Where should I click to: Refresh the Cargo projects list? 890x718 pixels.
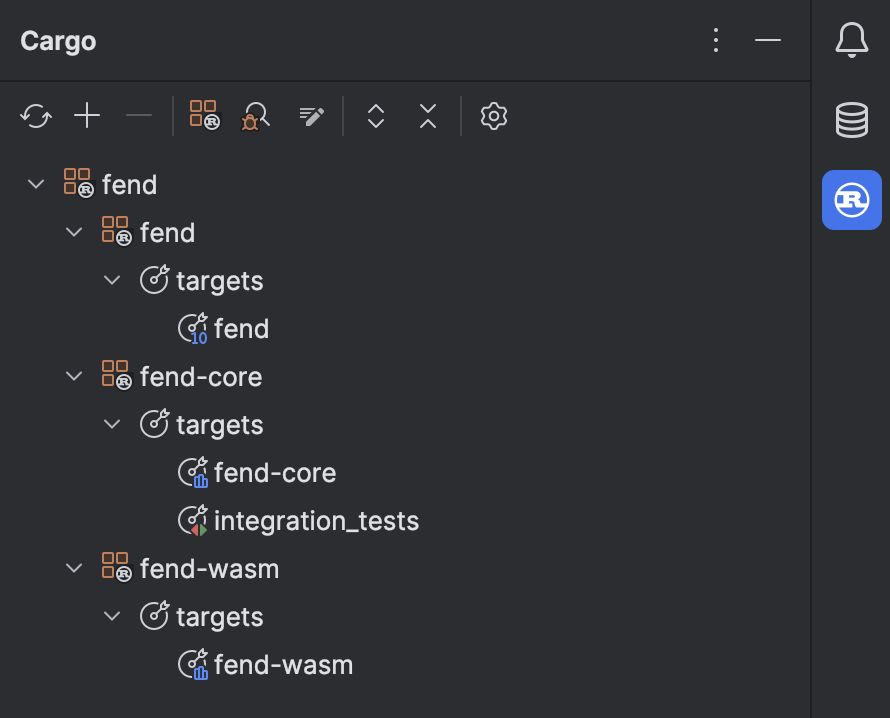tap(36, 115)
